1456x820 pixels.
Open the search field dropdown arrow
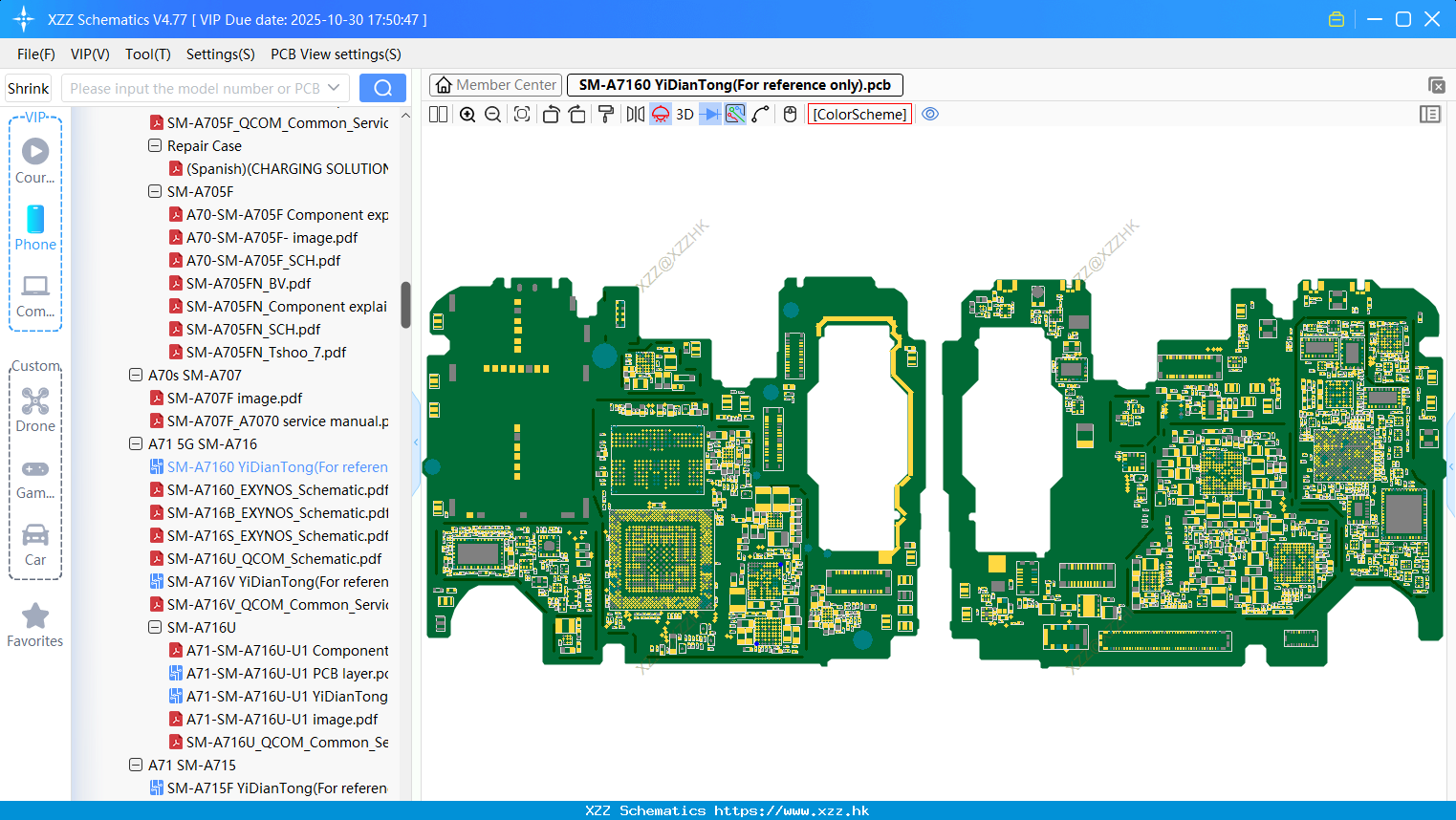click(x=334, y=88)
